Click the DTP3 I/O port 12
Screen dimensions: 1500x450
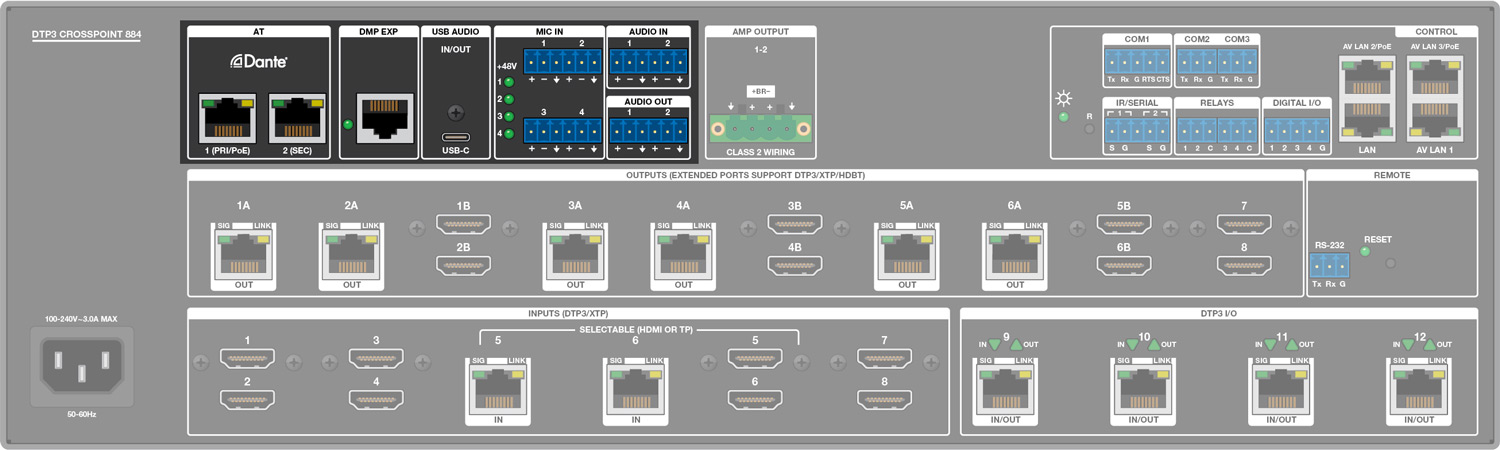(x=1419, y=390)
